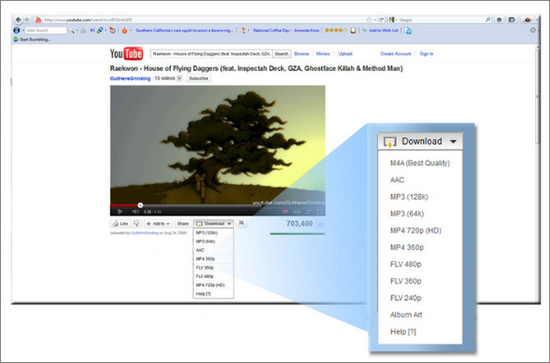Open the Add to dropdown

coord(158,223)
